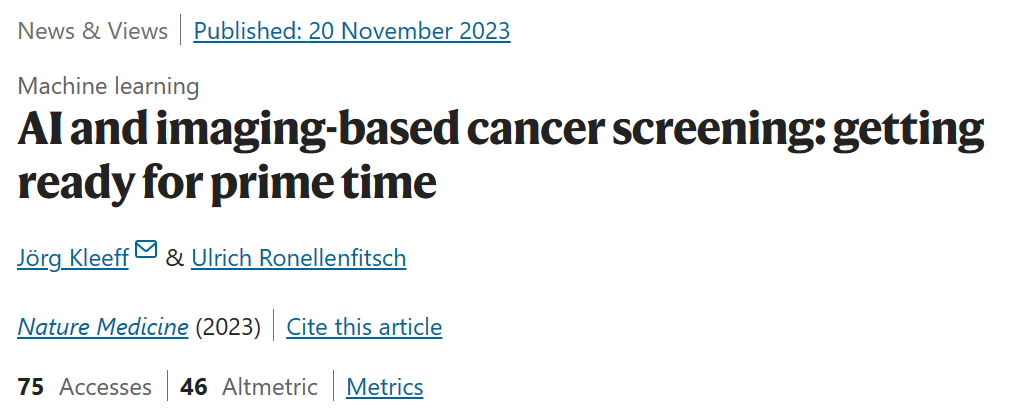The width and height of the screenshot is (1009, 412).
Task: Go to the Nature Medicine journal link
Action: [103, 327]
